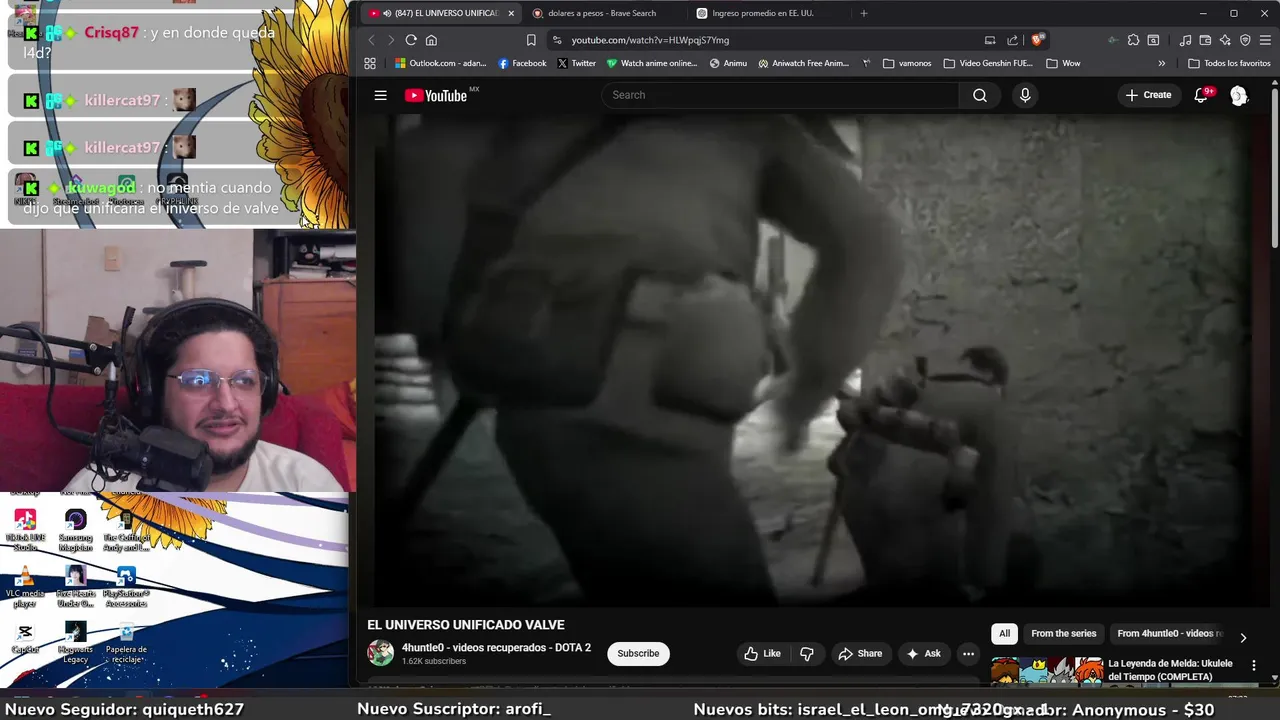Switch to dolares a pesos Brave Search tab
The width and height of the screenshot is (1280, 720).
pyautogui.click(x=603, y=13)
